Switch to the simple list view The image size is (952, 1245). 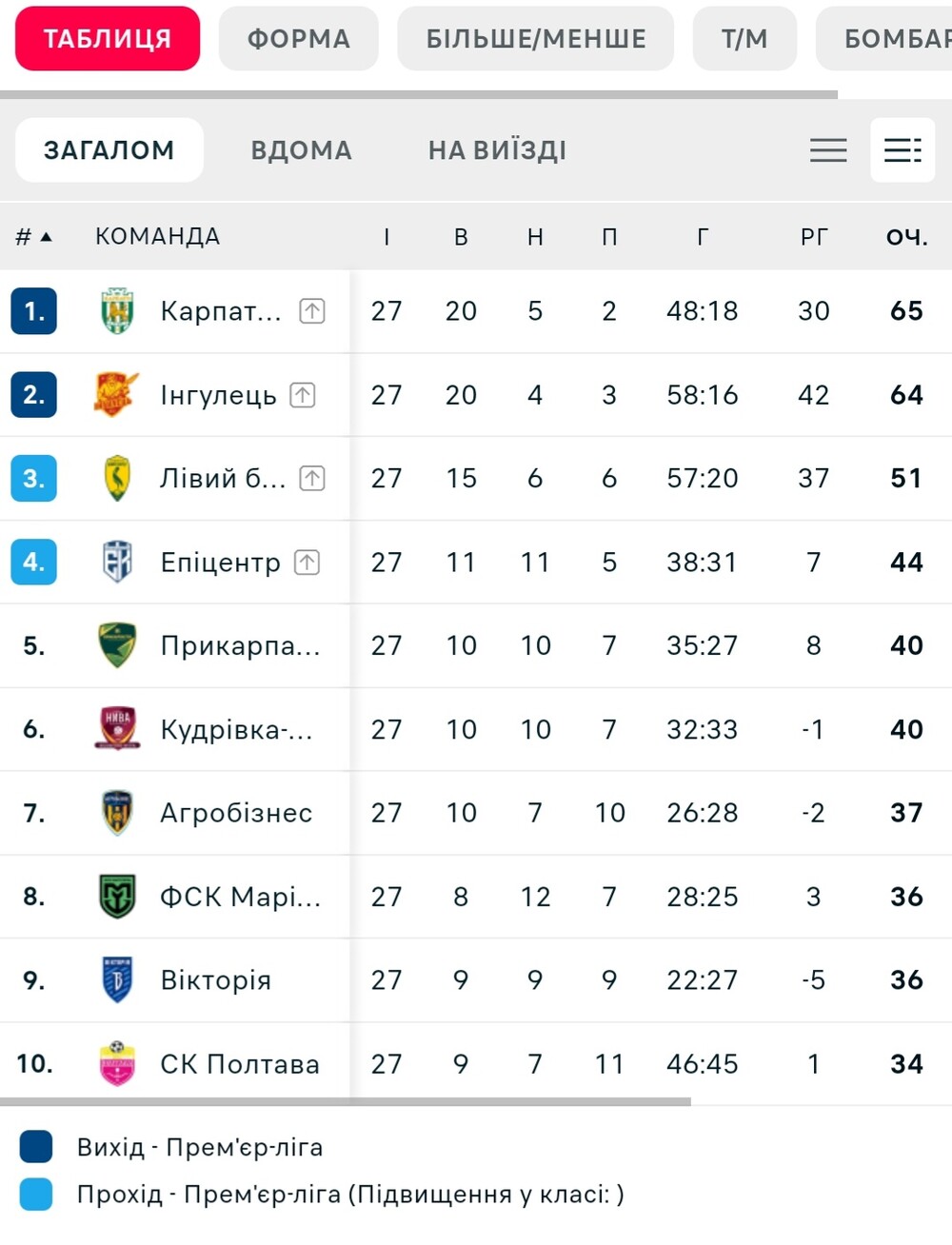pyautogui.click(x=828, y=150)
